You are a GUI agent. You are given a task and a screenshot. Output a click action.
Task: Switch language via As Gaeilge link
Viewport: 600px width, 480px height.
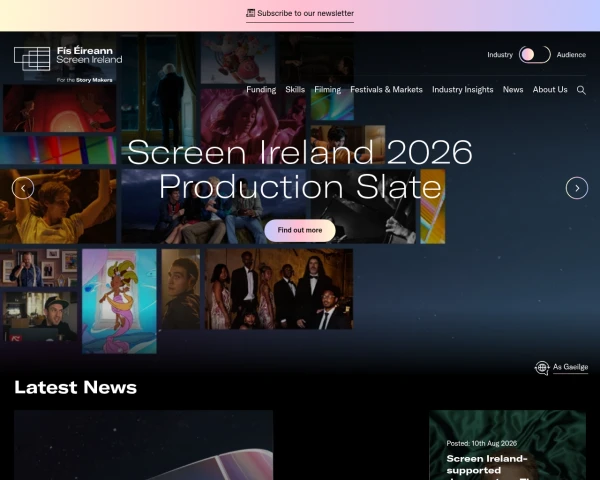tap(570, 367)
